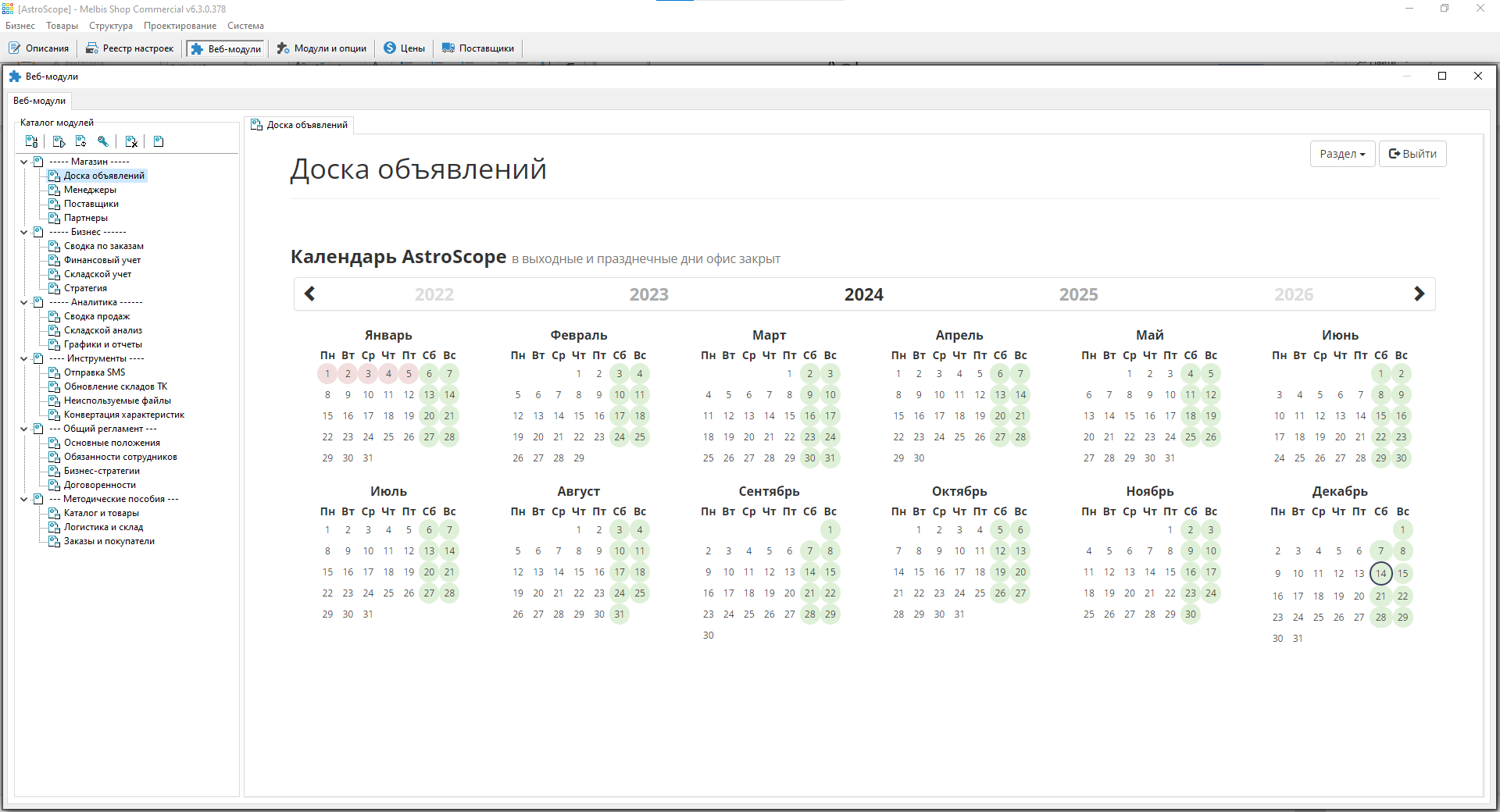Collapse the Инструменты tree group

click(x=24, y=358)
